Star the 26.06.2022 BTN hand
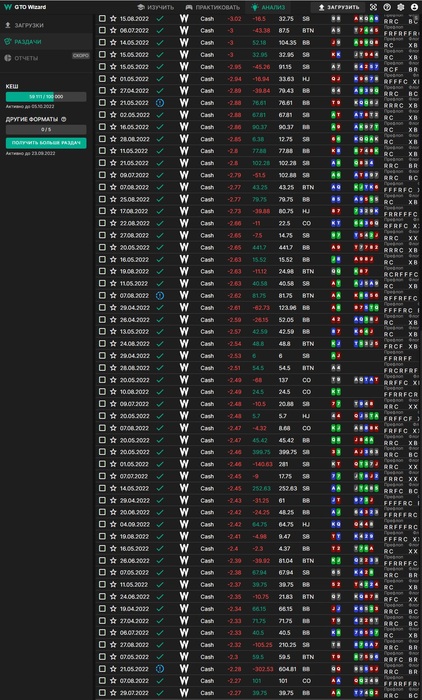Screen dimensions: 422x700 113,561
